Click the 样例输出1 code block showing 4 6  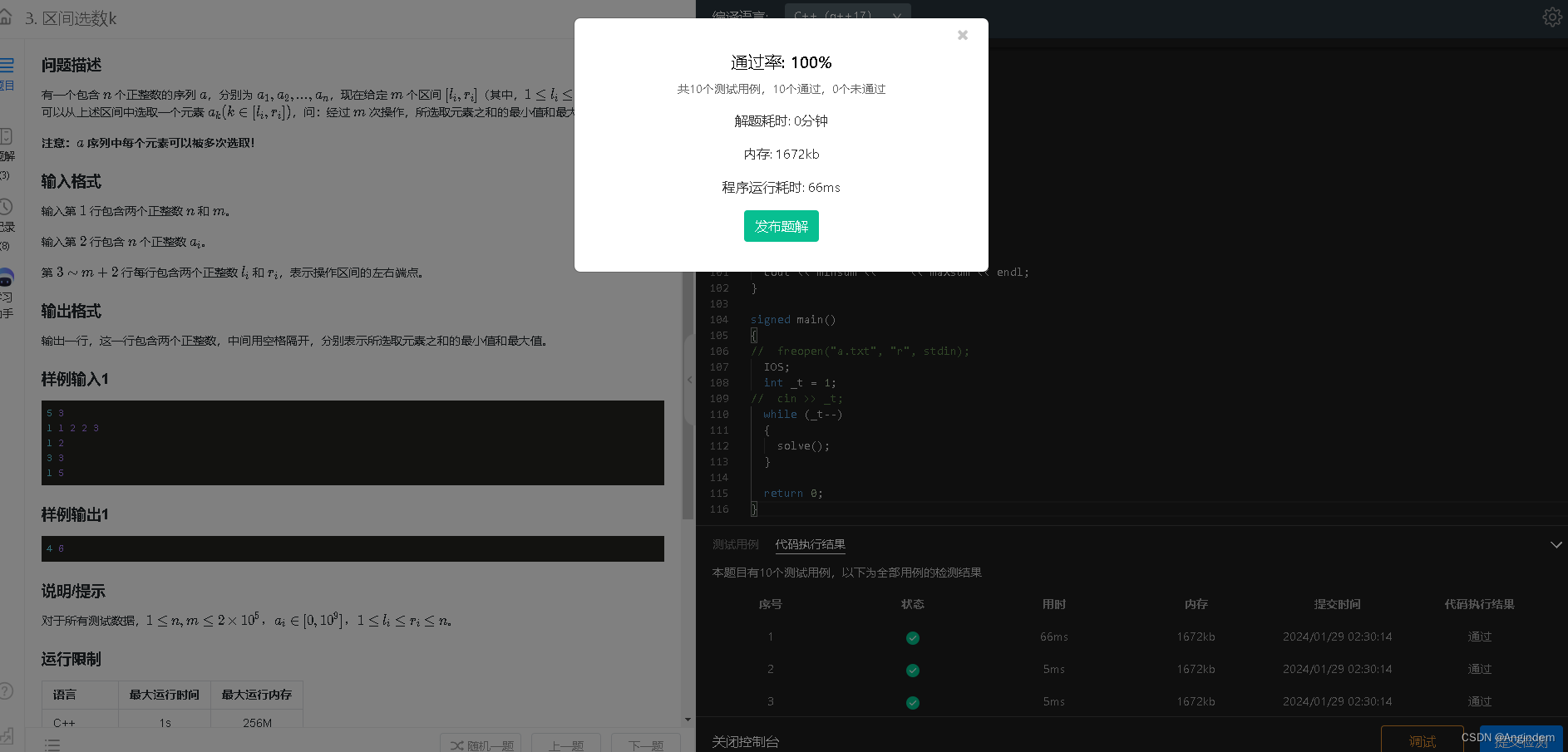[353, 548]
